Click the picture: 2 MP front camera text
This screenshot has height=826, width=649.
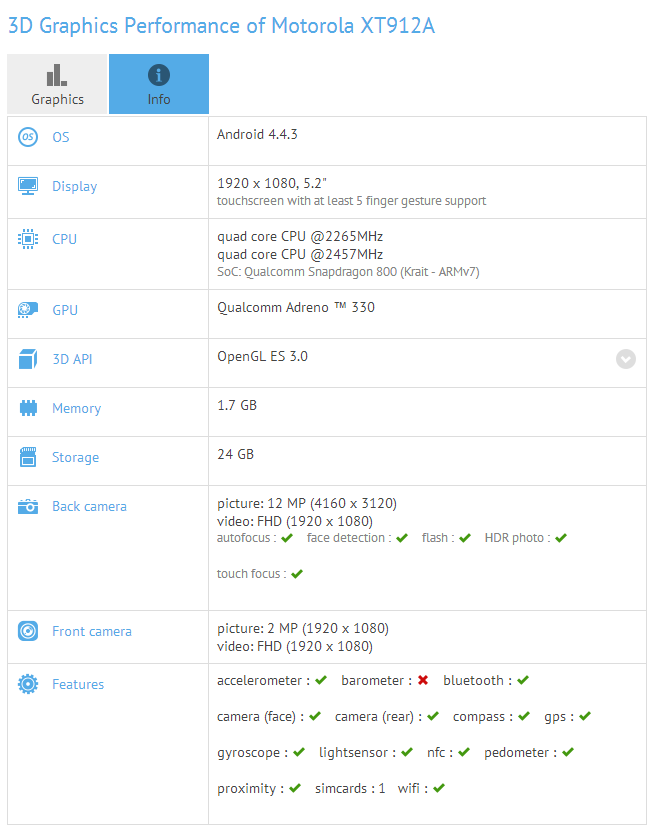pos(303,628)
